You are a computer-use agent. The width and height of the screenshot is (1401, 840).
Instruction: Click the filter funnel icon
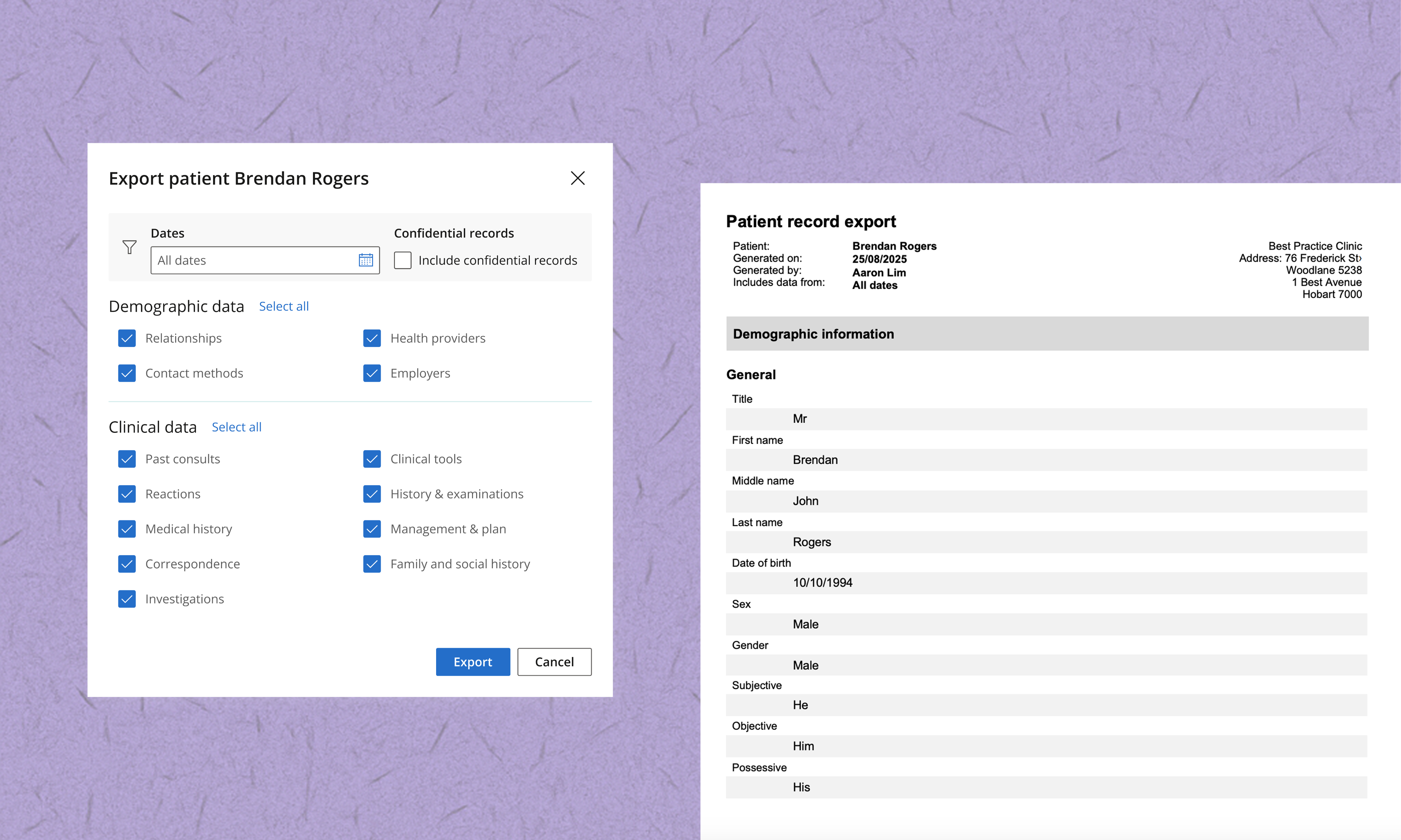point(129,248)
